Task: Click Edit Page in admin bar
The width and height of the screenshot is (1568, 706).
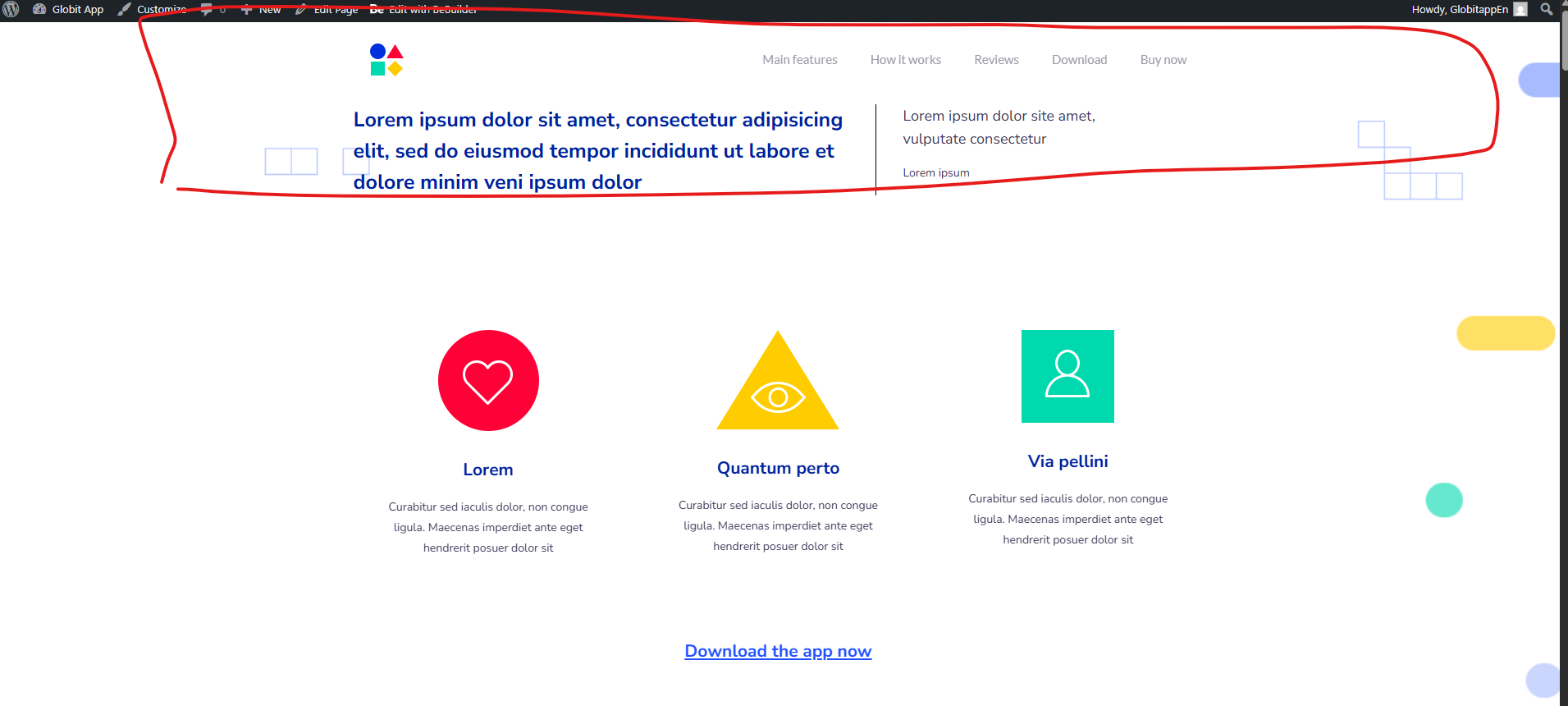Action: coord(327,10)
